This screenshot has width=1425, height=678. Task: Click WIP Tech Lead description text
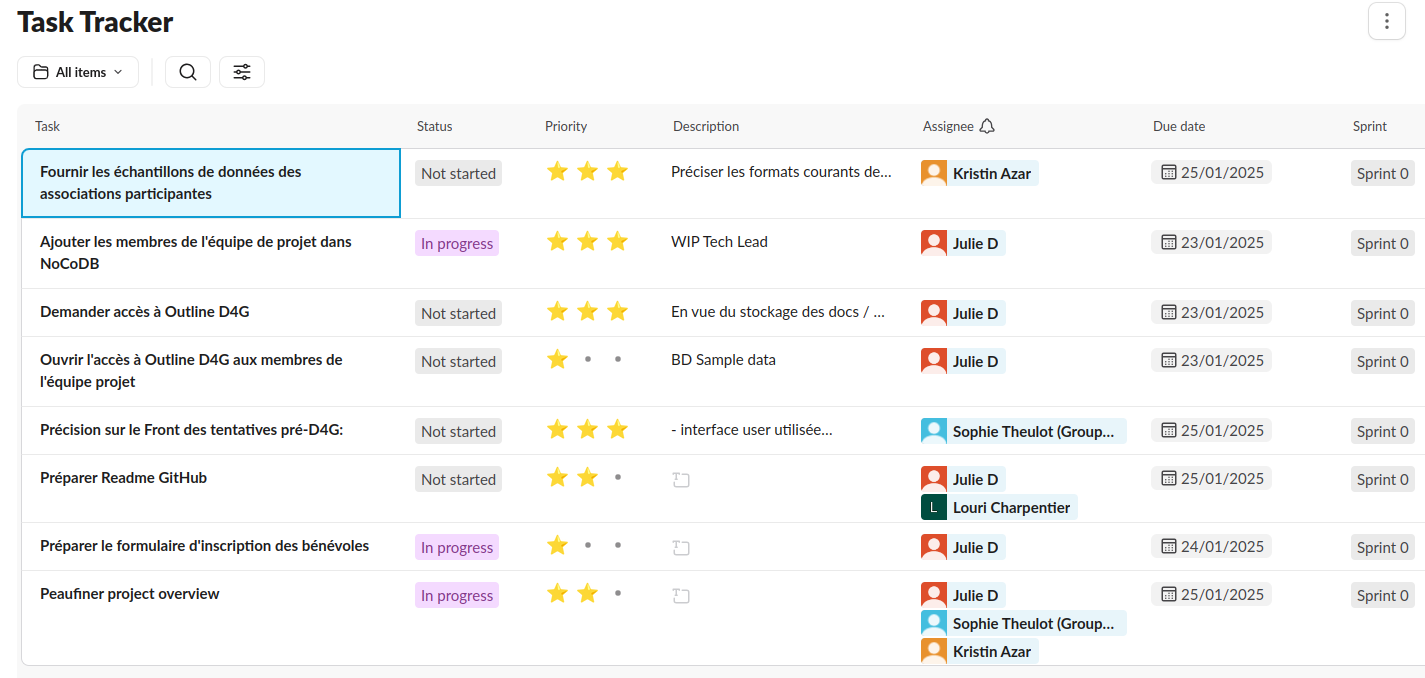[x=719, y=241]
